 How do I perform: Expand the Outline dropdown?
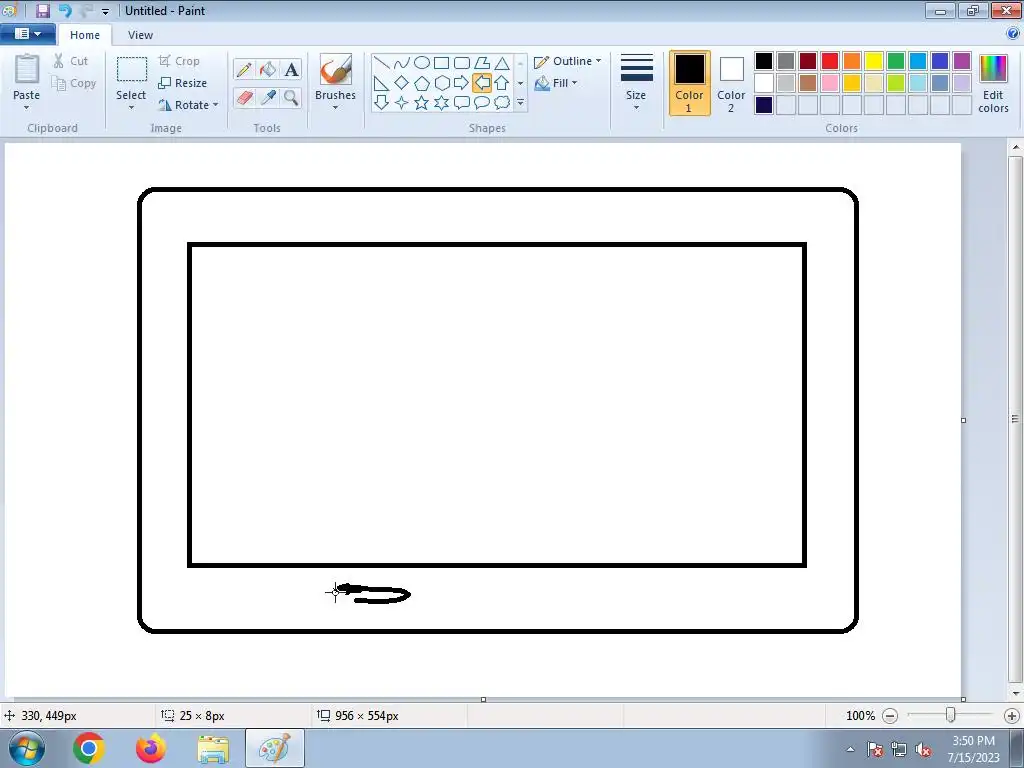(598, 61)
